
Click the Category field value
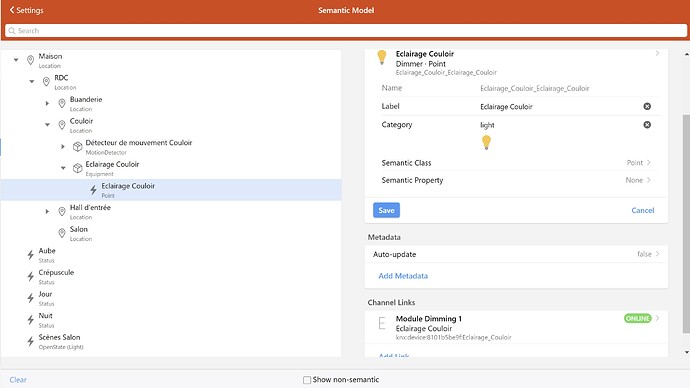tap(487, 125)
